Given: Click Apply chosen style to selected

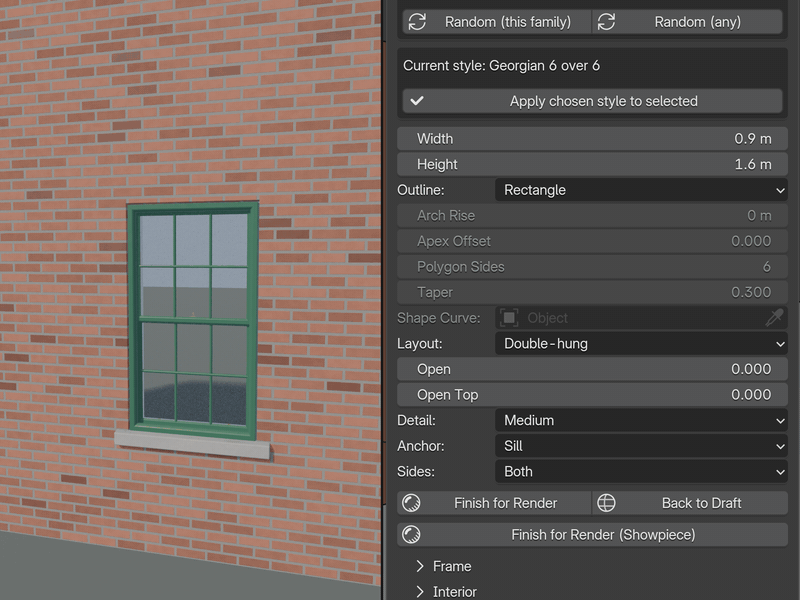Looking at the screenshot, I should coord(592,101).
